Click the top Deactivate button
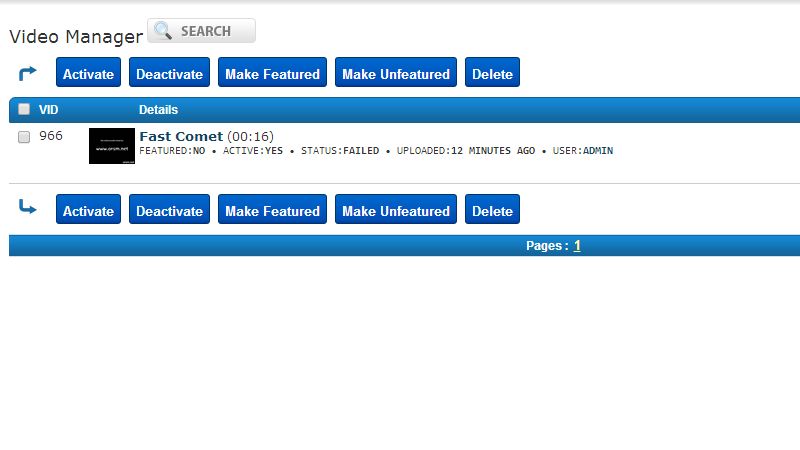Screen dimensions: 800x450 pos(169,72)
